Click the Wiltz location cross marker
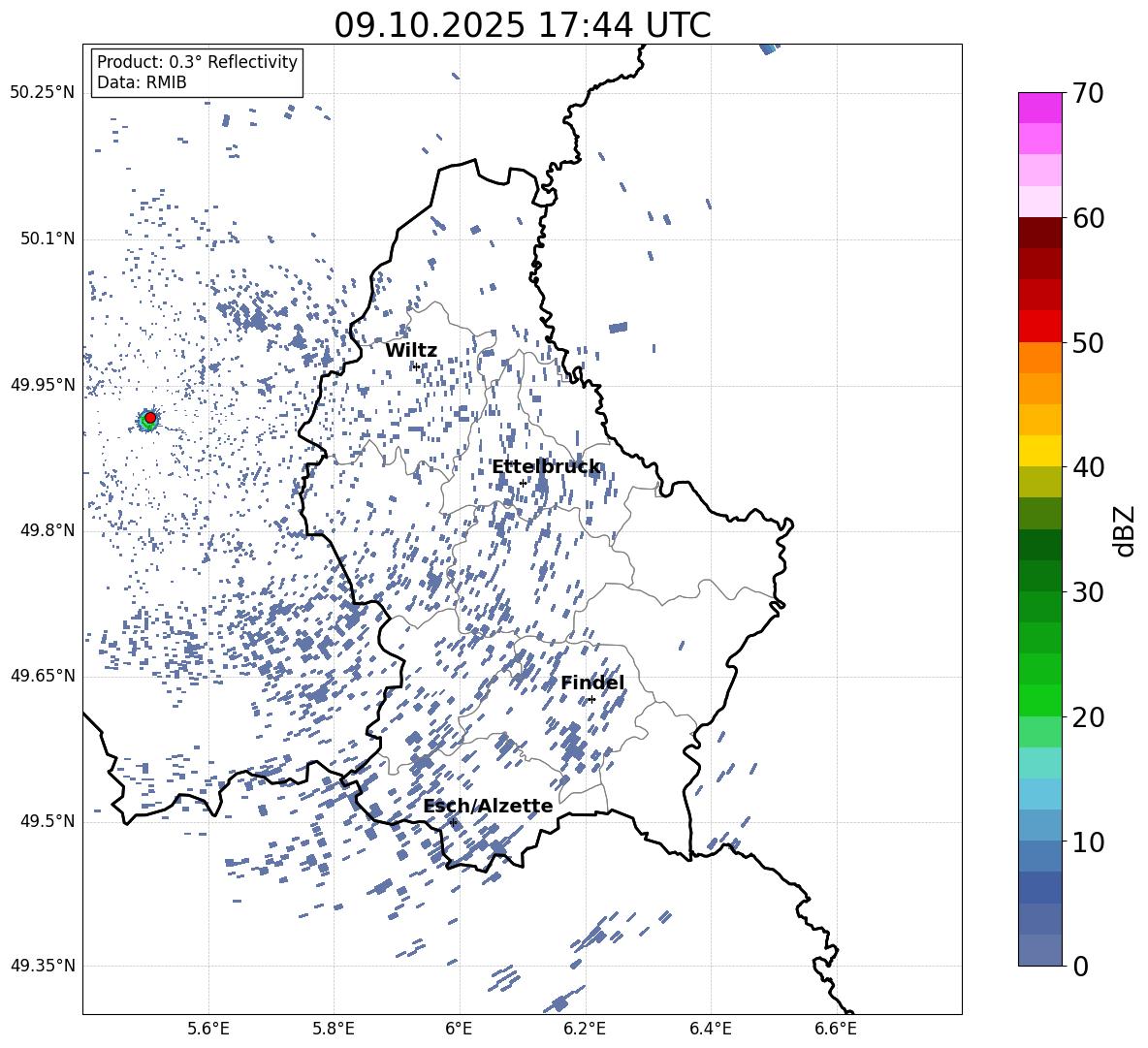 (416, 366)
